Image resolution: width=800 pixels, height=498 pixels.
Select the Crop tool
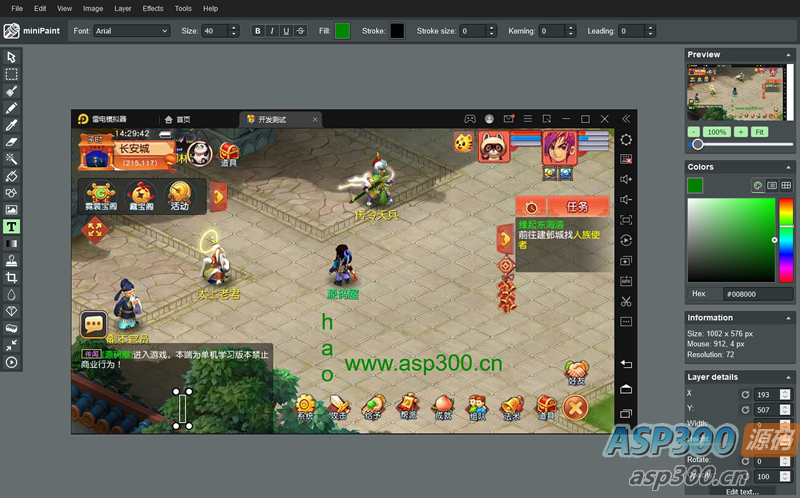[x=12, y=277]
